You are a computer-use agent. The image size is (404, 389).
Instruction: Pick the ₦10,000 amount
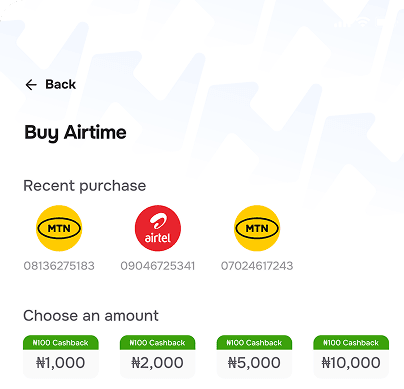pyautogui.click(x=351, y=363)
